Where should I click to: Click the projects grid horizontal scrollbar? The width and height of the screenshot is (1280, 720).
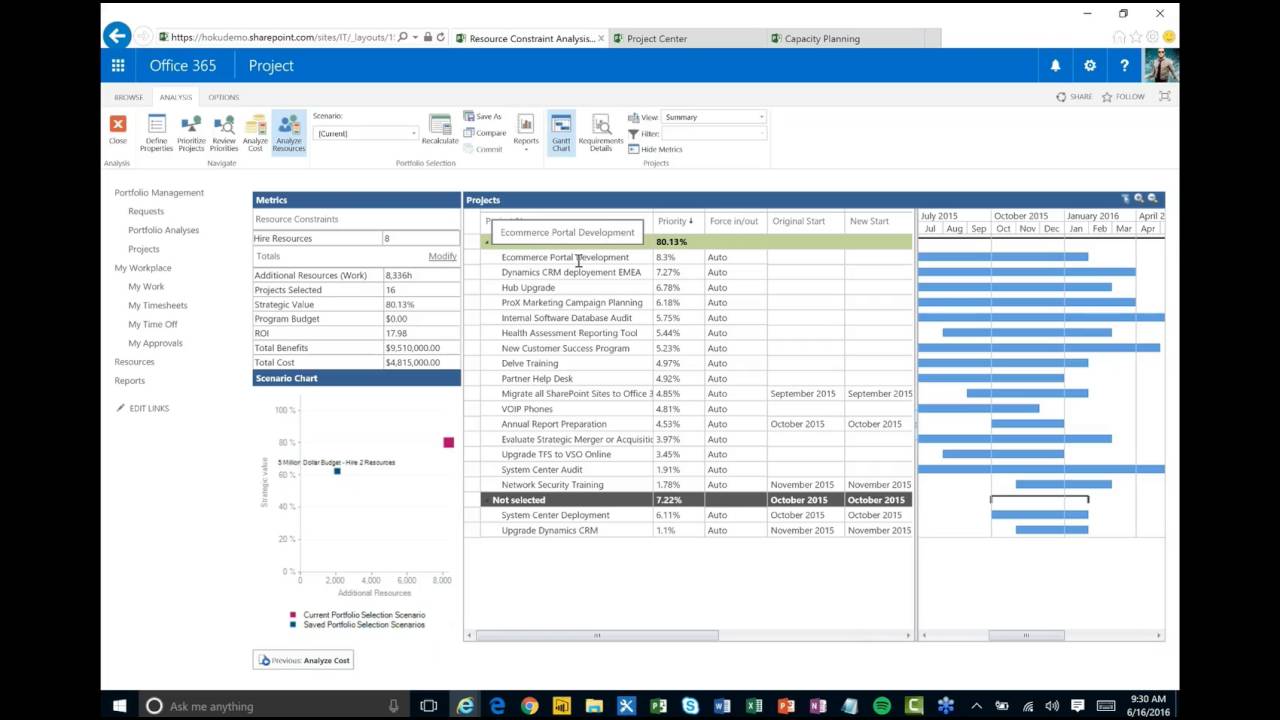tap(597, 635)
